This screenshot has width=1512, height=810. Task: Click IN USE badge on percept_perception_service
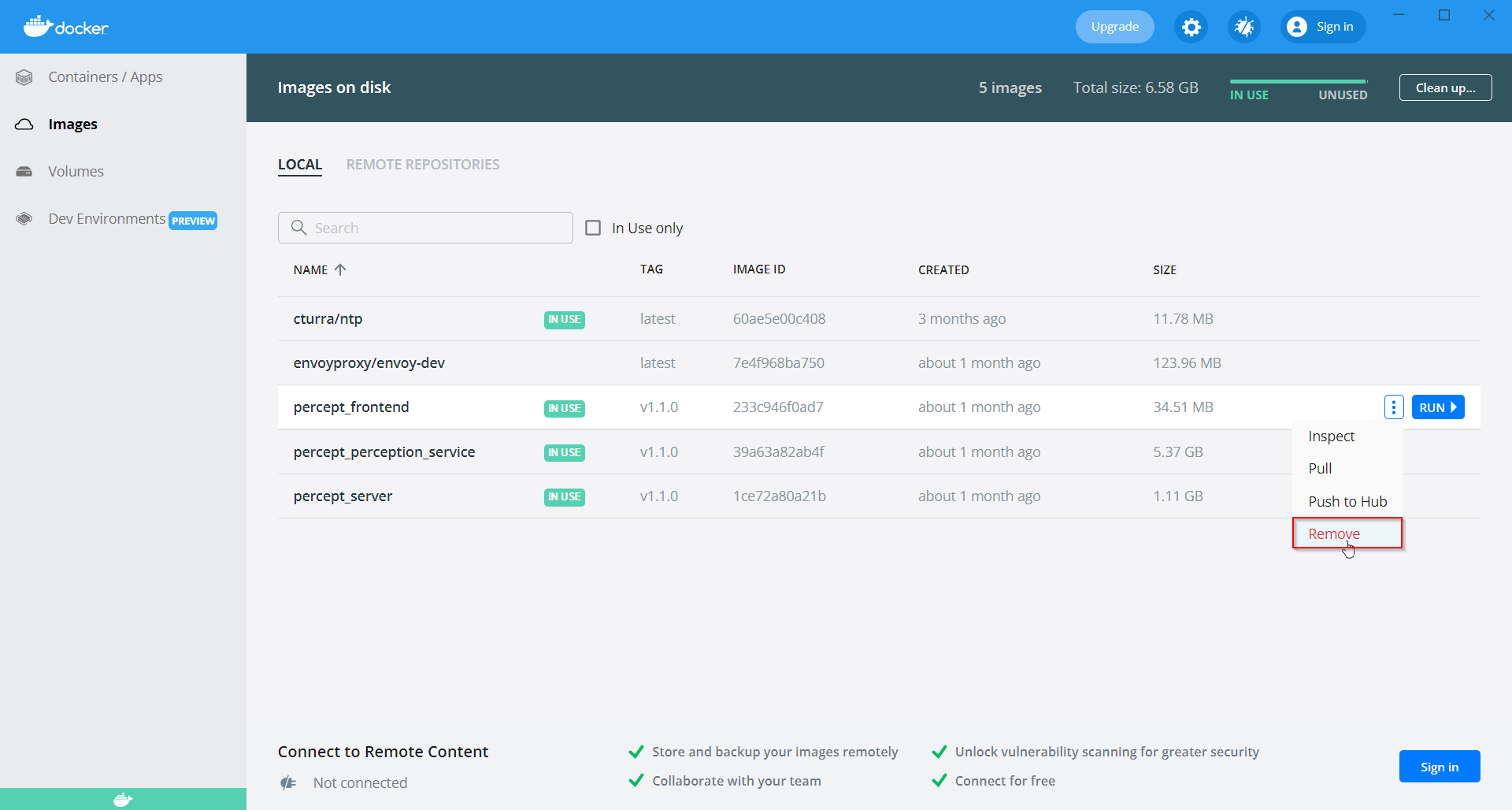point(565,453)
